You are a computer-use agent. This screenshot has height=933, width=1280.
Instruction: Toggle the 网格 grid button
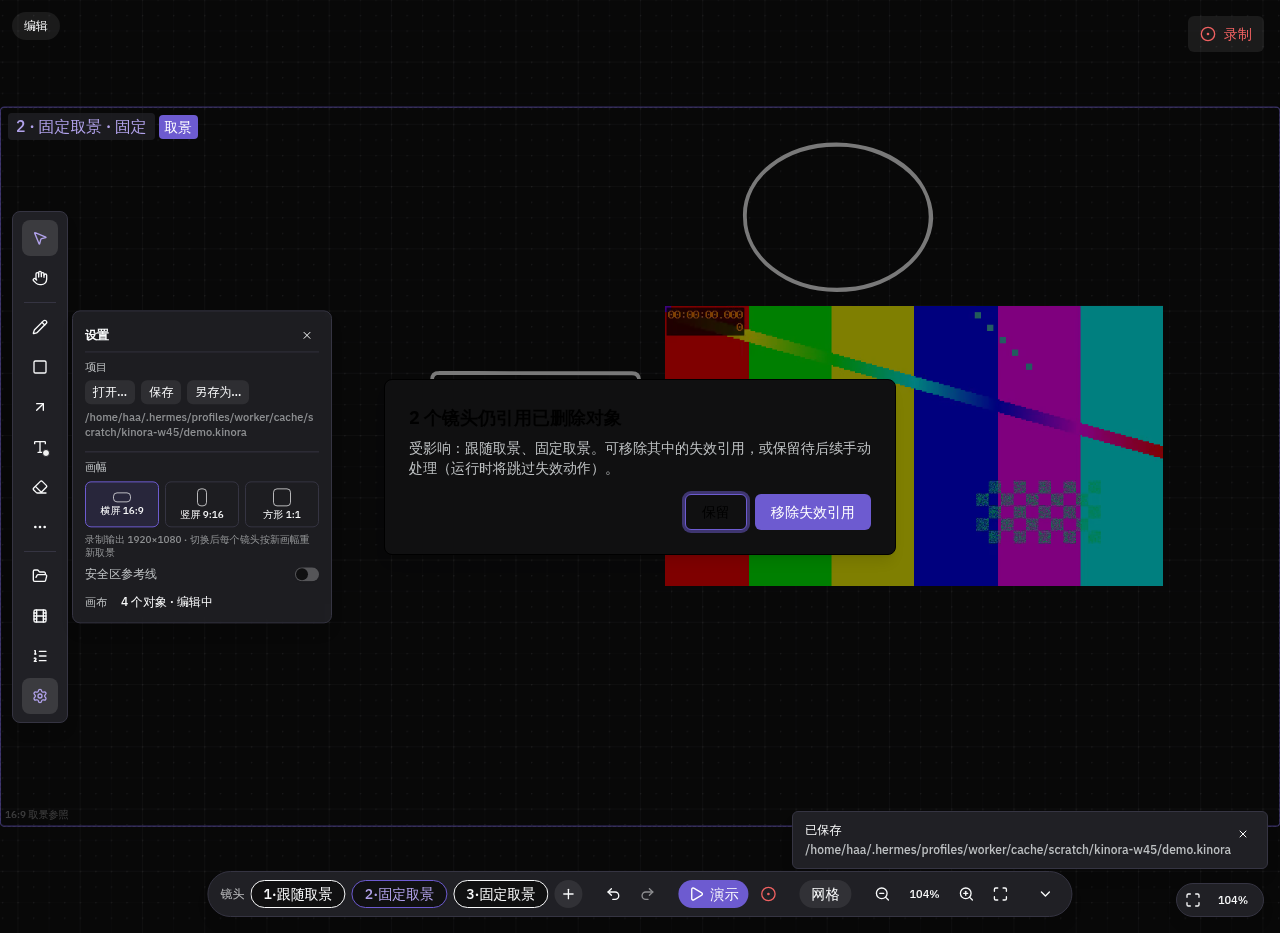pos(825,894)
